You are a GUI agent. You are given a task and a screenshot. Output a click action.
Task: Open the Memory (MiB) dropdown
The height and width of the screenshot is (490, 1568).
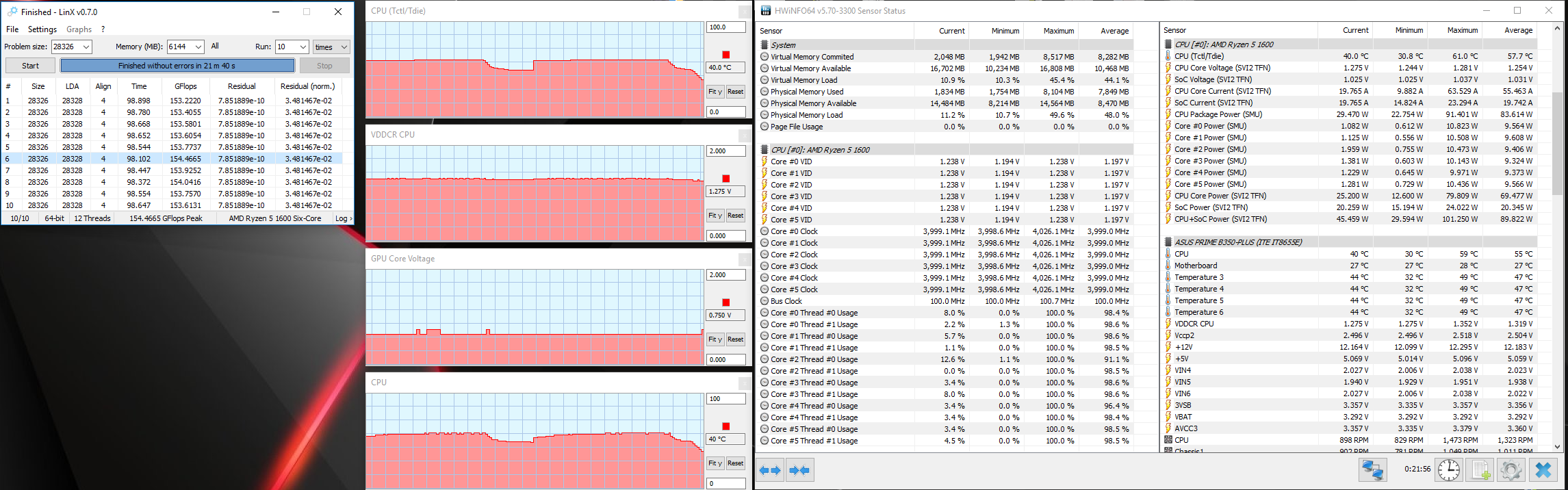[198, 47]
